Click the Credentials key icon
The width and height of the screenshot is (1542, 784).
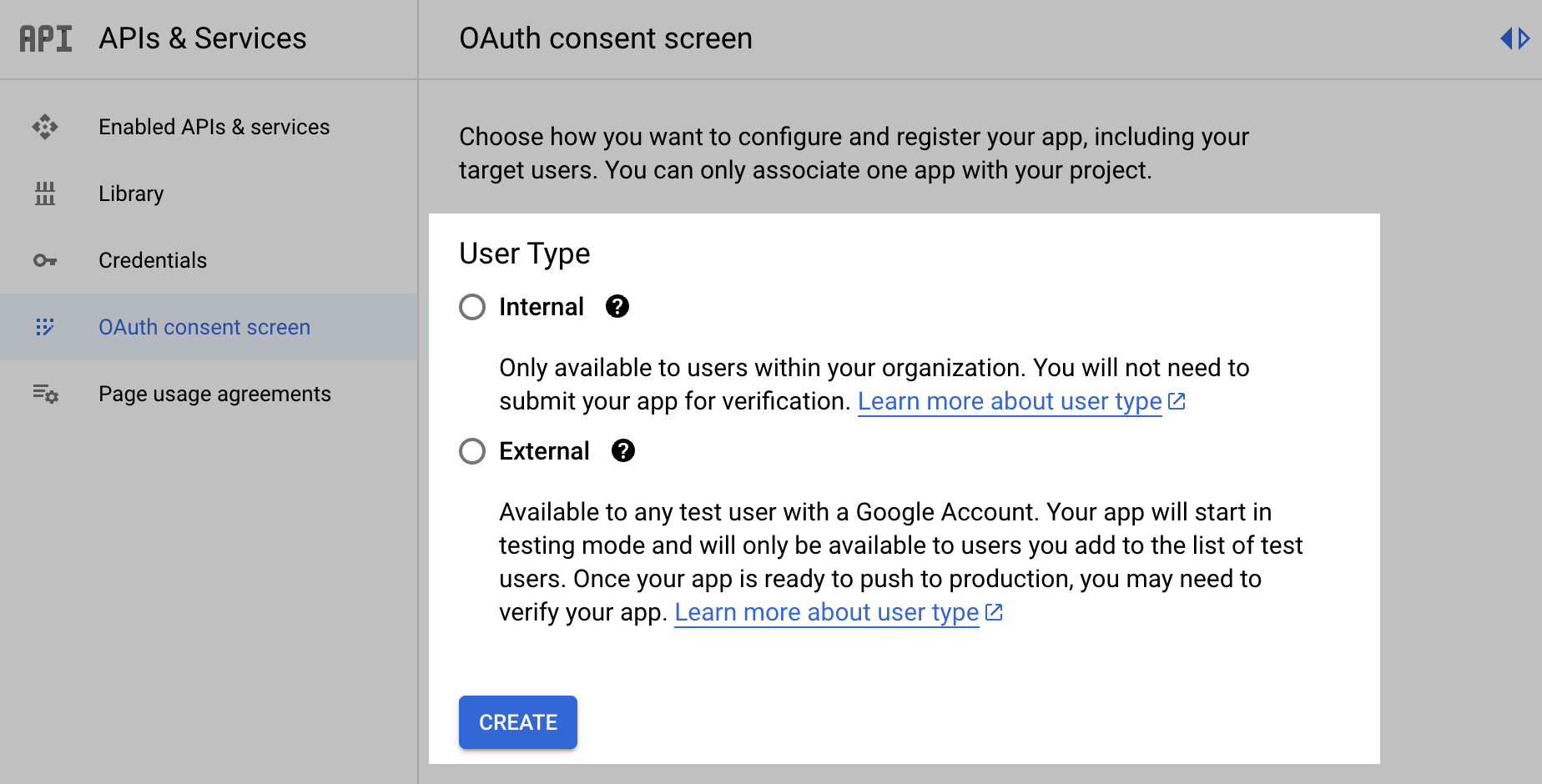45,260
